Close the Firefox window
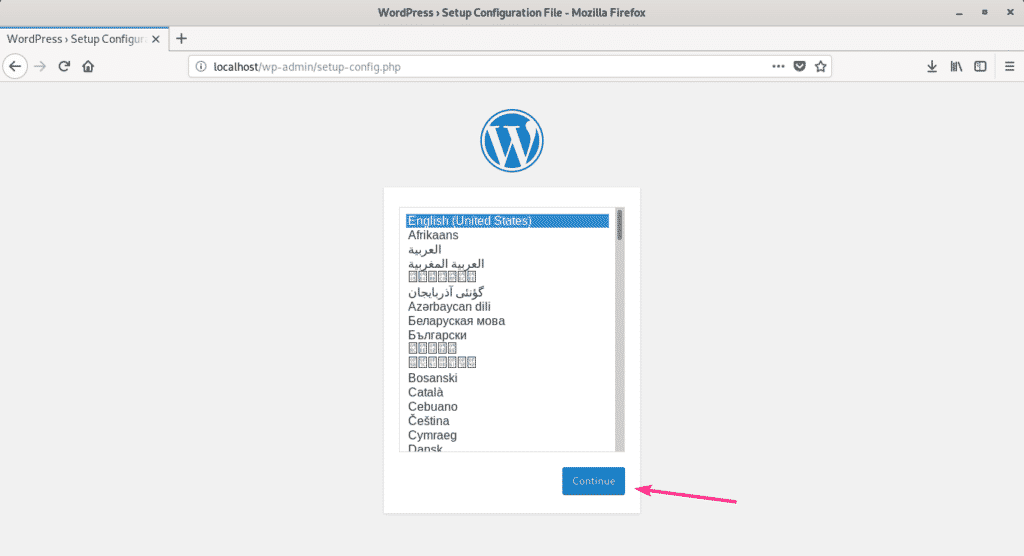 click(x=1010, y=12)
